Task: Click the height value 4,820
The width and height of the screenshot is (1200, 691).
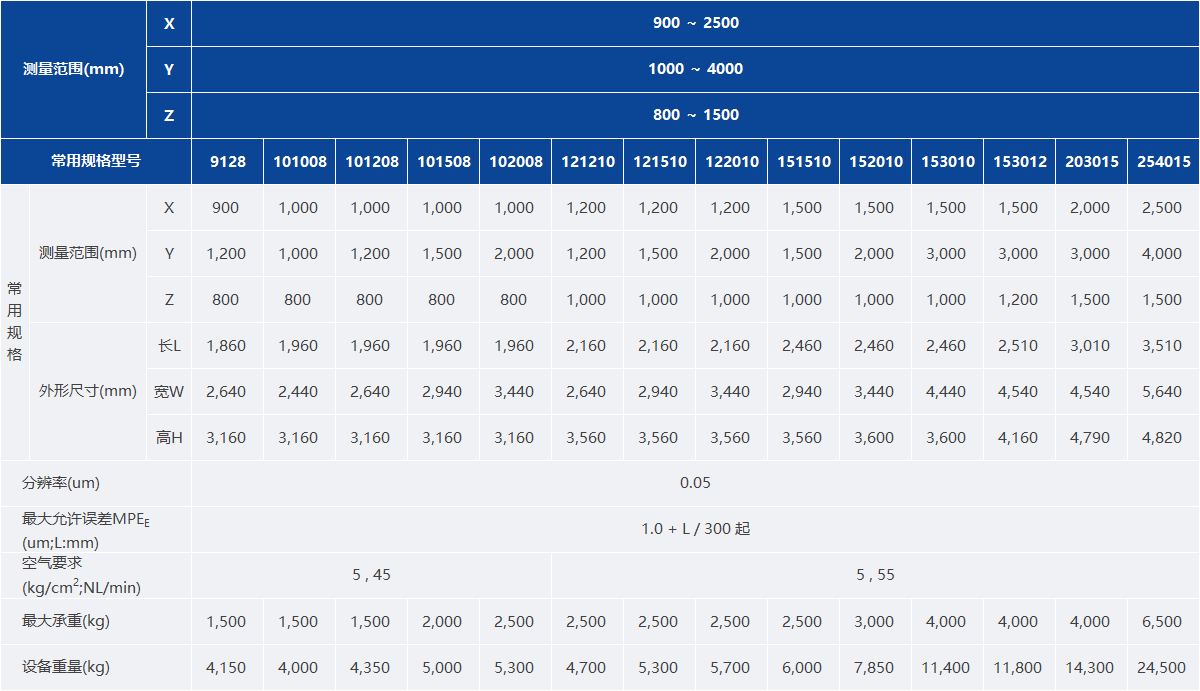Action: (1162, 437)
